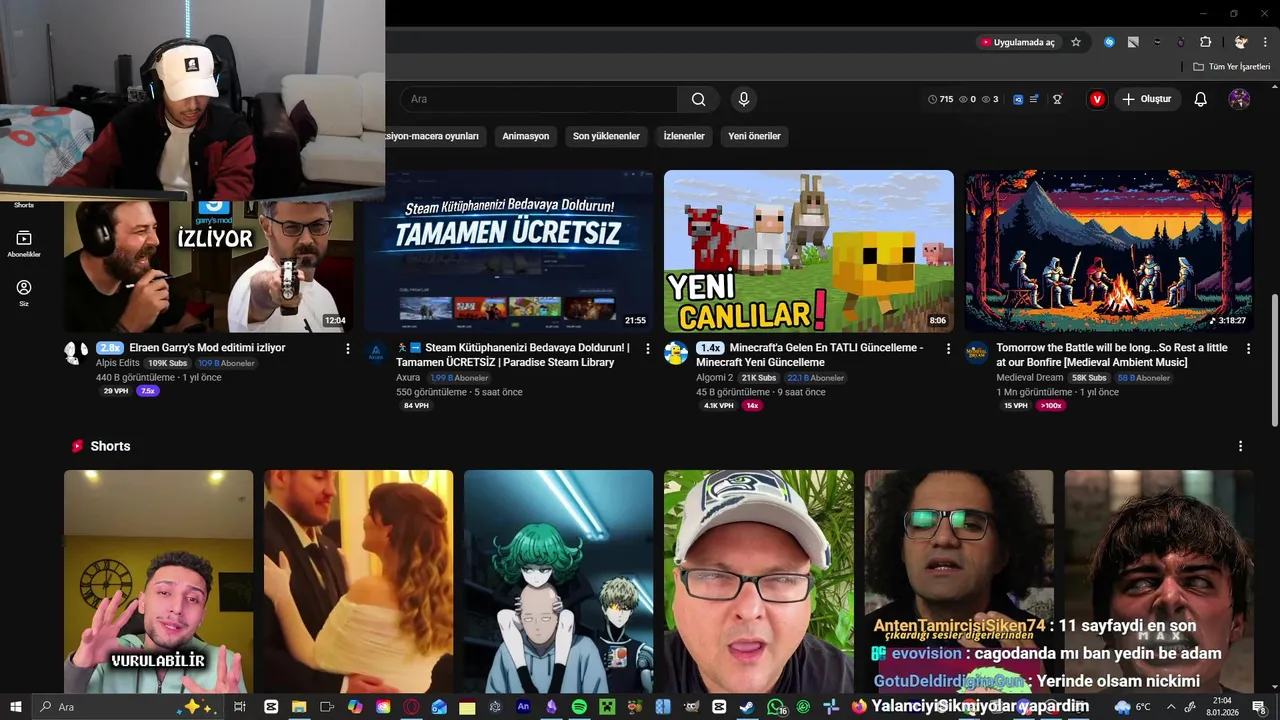Open the purple berry extension icon
Screen dimensions: 1280x720
1181,42
